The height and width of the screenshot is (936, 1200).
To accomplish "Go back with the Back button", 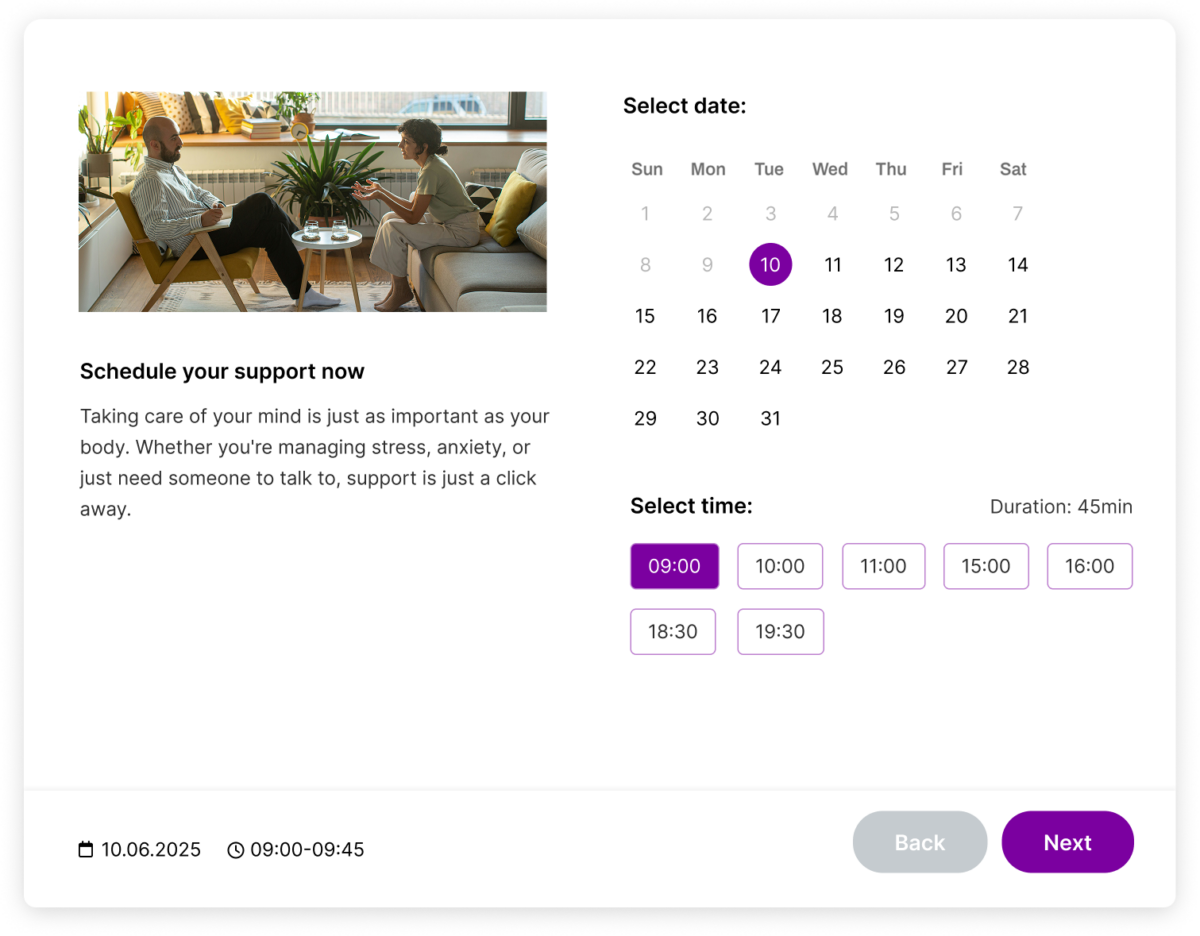I will 919,842.
